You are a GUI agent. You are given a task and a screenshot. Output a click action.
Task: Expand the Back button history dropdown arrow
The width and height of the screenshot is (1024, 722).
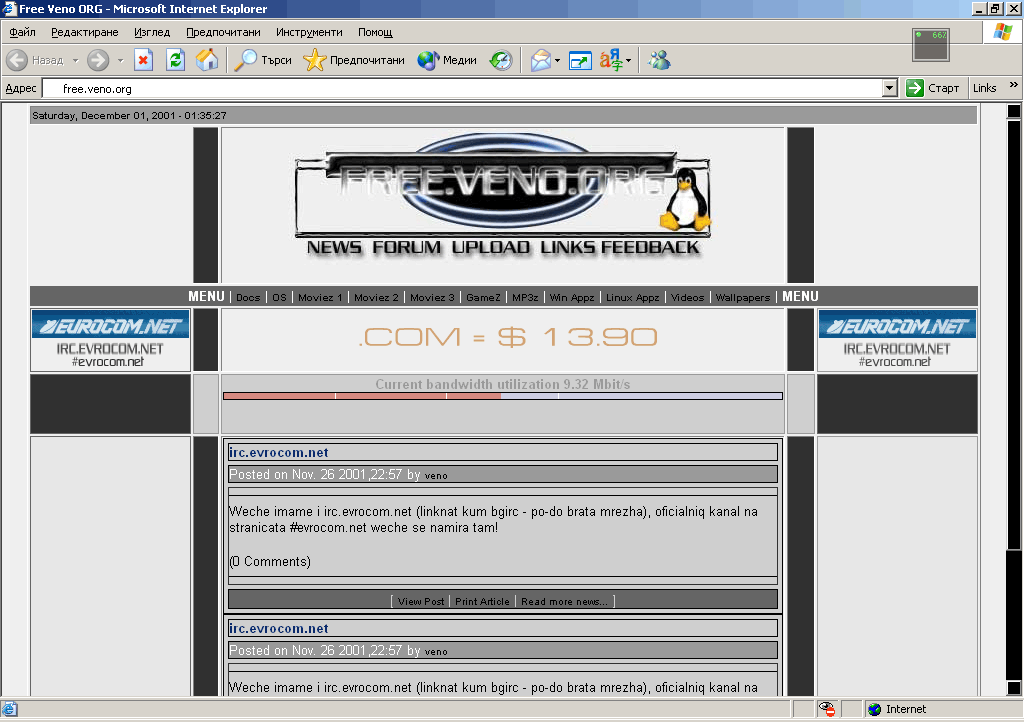pos(75,60)
